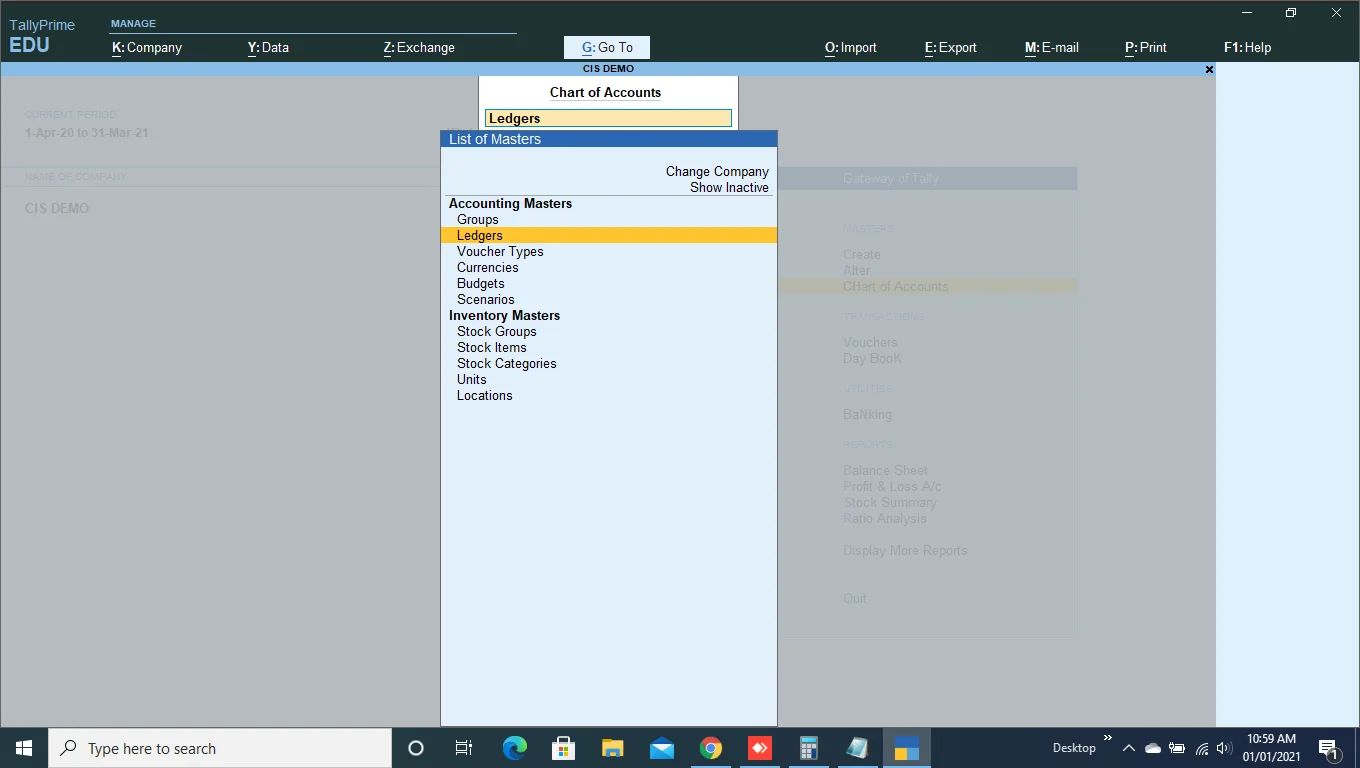
Task: Click Banking in Gateway of Tally
Action: tap(867, 414)
